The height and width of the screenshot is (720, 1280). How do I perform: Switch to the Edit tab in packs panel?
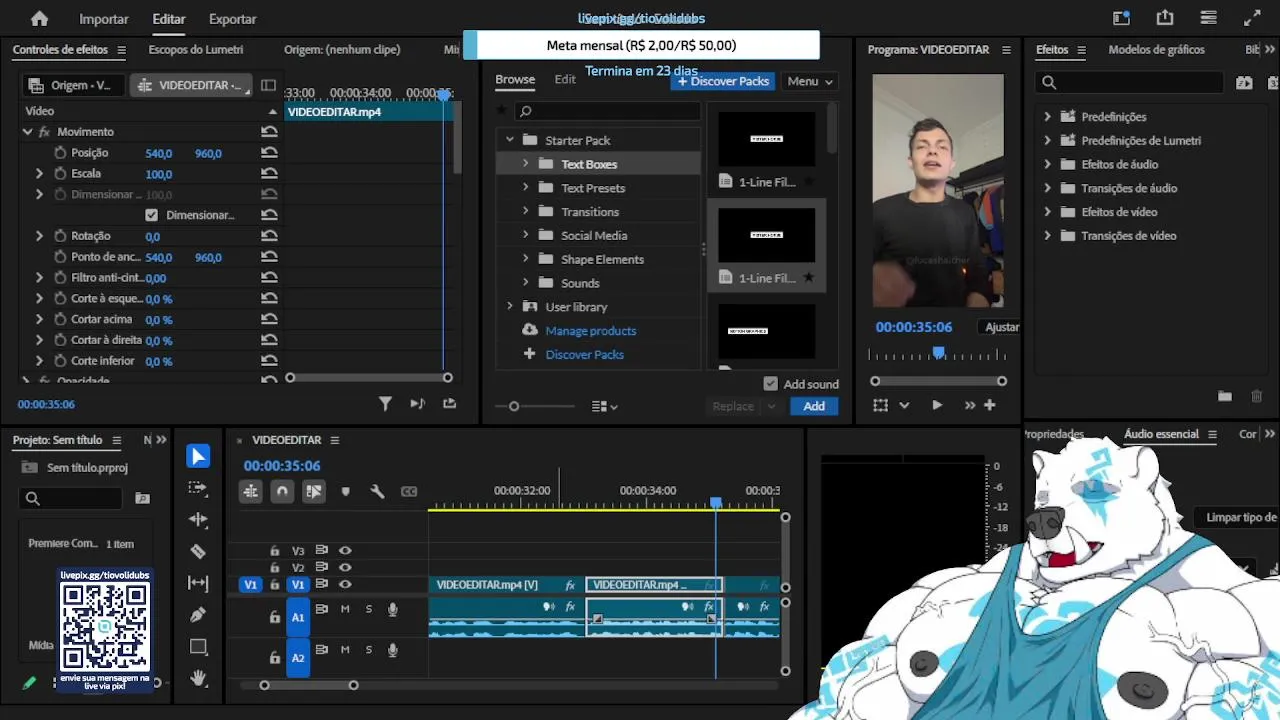[x=565, y=79]
